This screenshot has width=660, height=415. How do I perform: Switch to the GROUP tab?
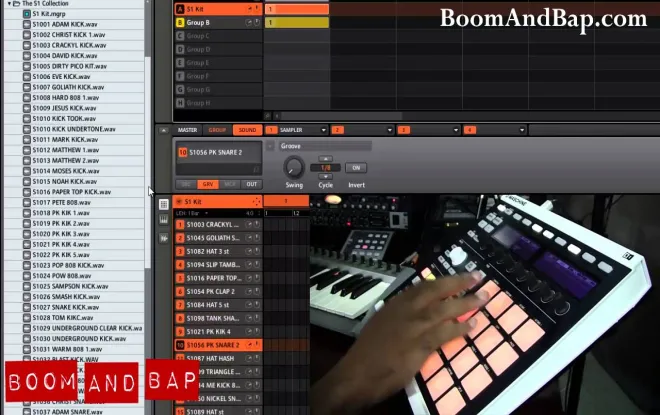217,130
